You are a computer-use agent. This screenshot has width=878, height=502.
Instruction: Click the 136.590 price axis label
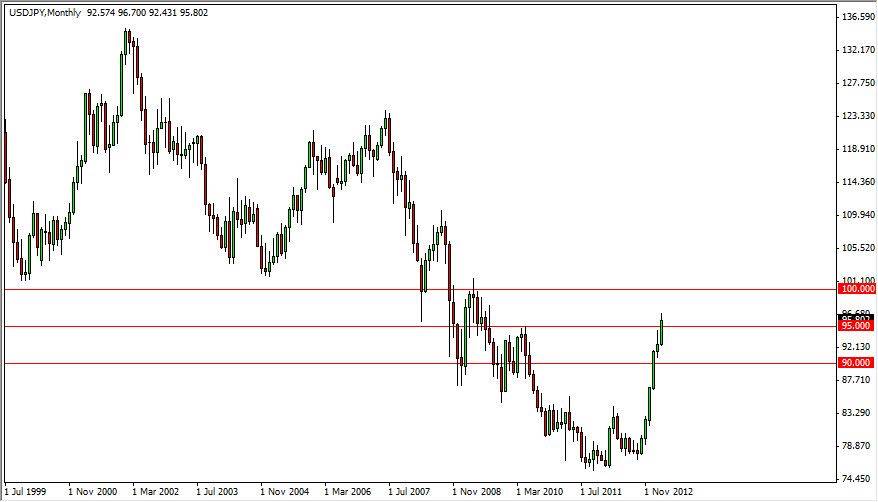tap(857, 17)
